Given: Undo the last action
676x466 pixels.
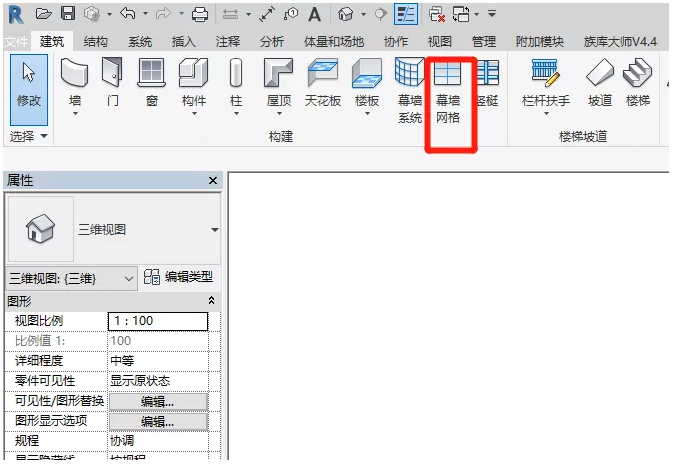Looking at the screenshot, I should point(128,14).
